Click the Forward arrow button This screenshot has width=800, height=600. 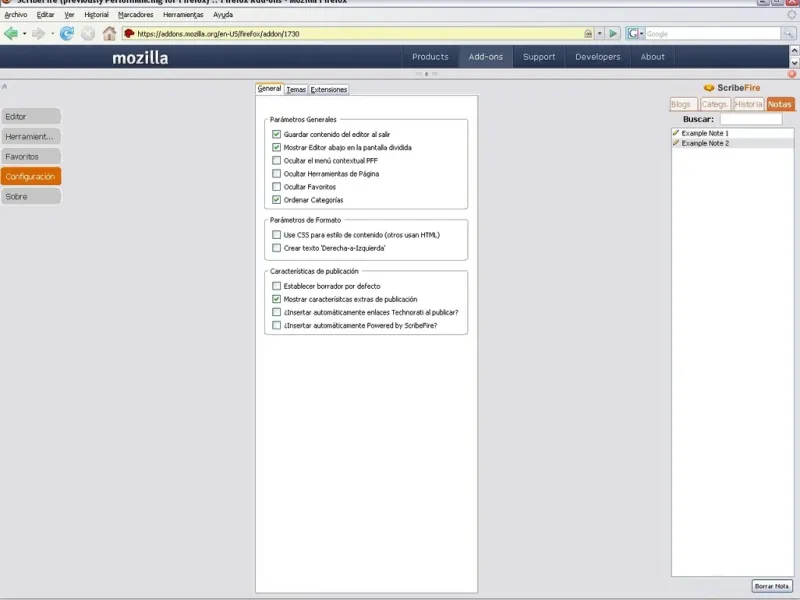38,34
